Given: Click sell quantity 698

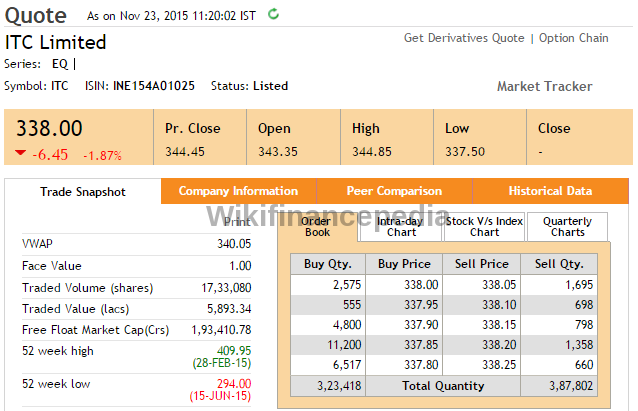Looking at the screenshot, I should tap(584, 305).
